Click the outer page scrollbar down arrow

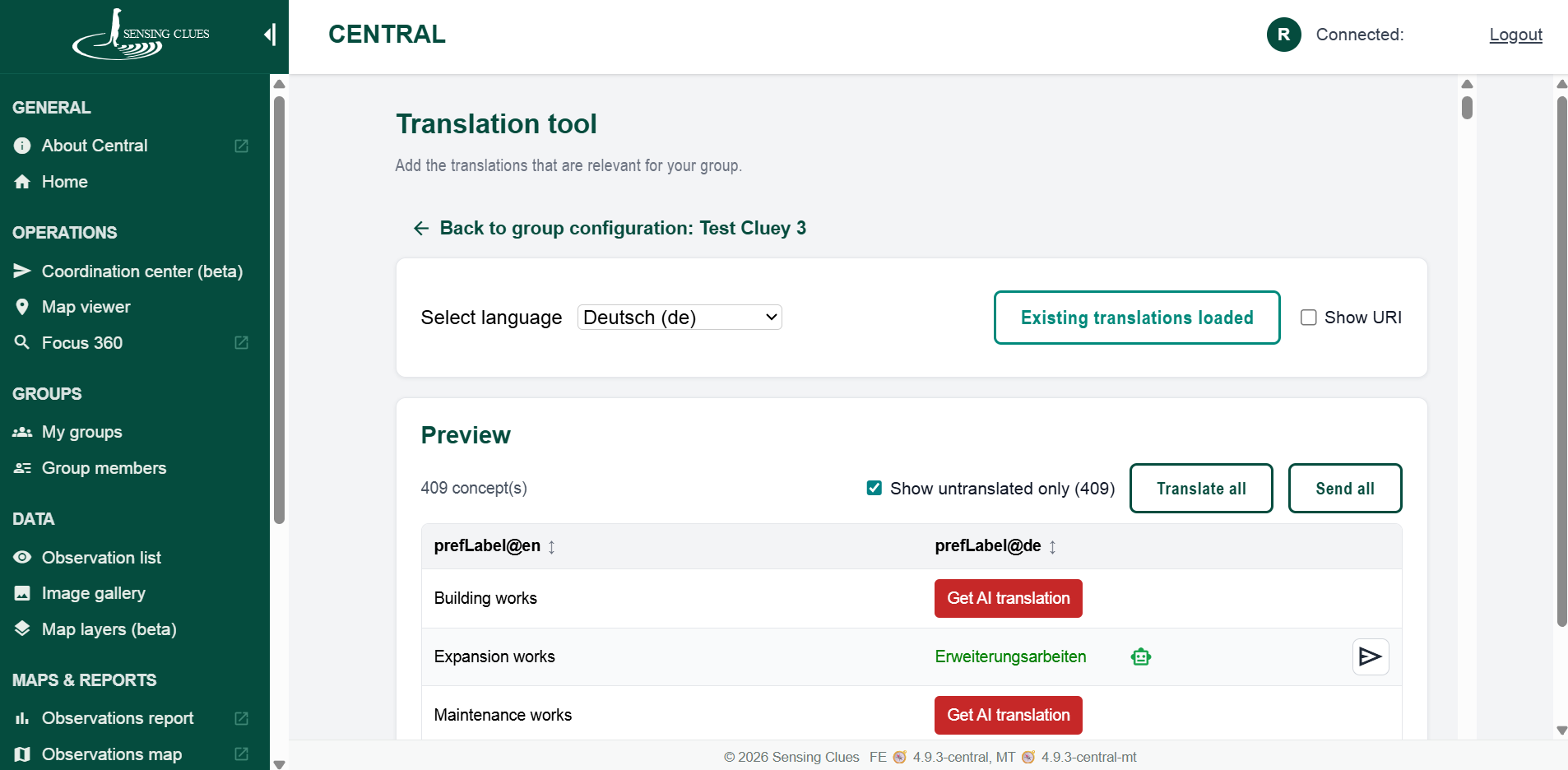(1561, 731)
